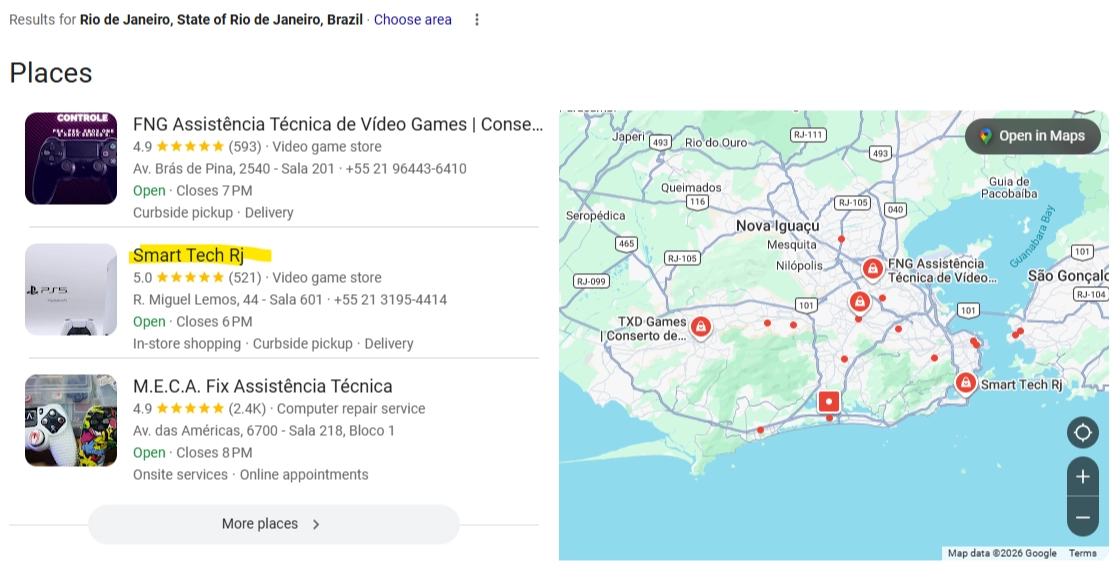The height and width of the screenshot is (570, 1120).
Task: Click Closes 7 PM hours text
Action: click(214, 191)
